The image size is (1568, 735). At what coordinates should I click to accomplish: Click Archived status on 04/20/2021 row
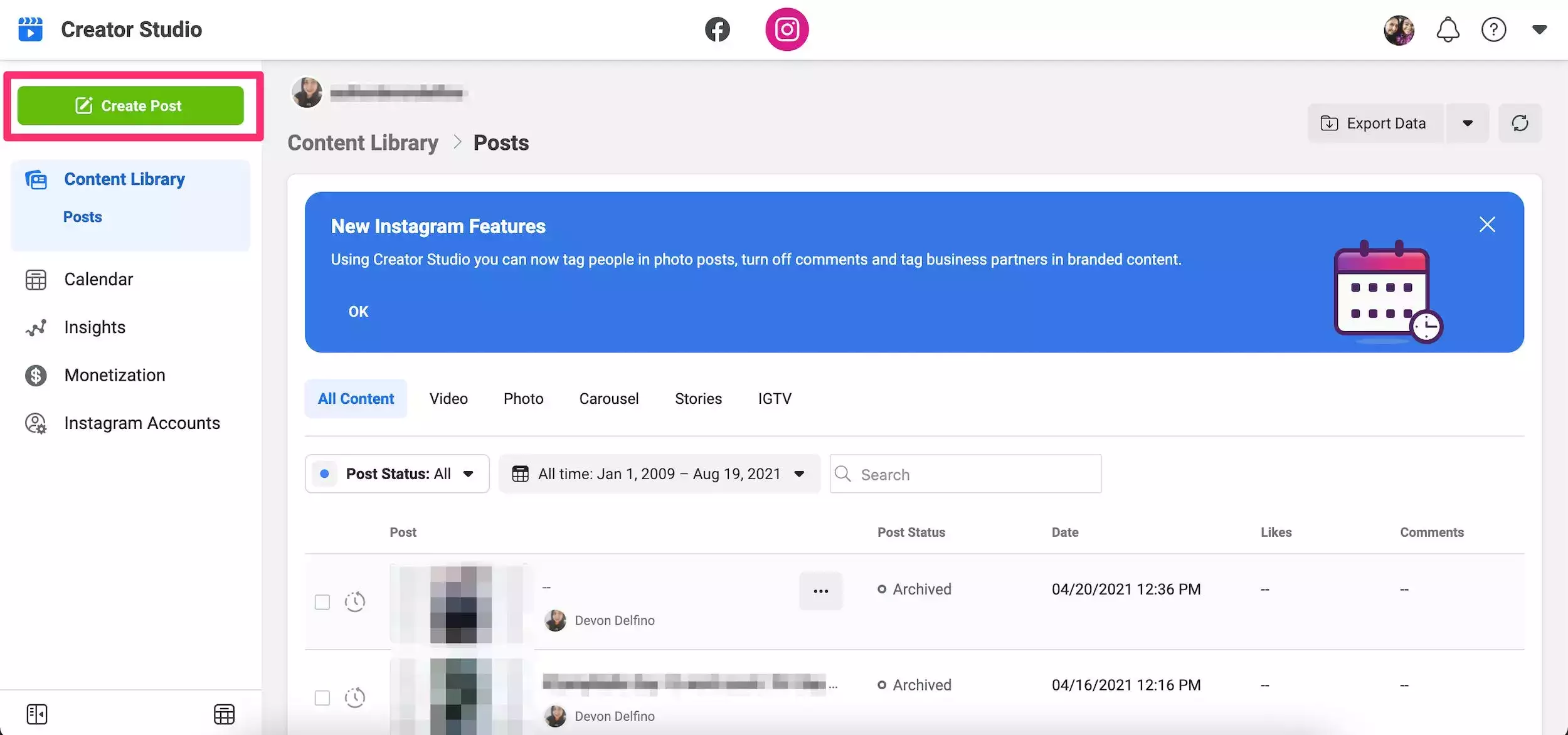914,590
